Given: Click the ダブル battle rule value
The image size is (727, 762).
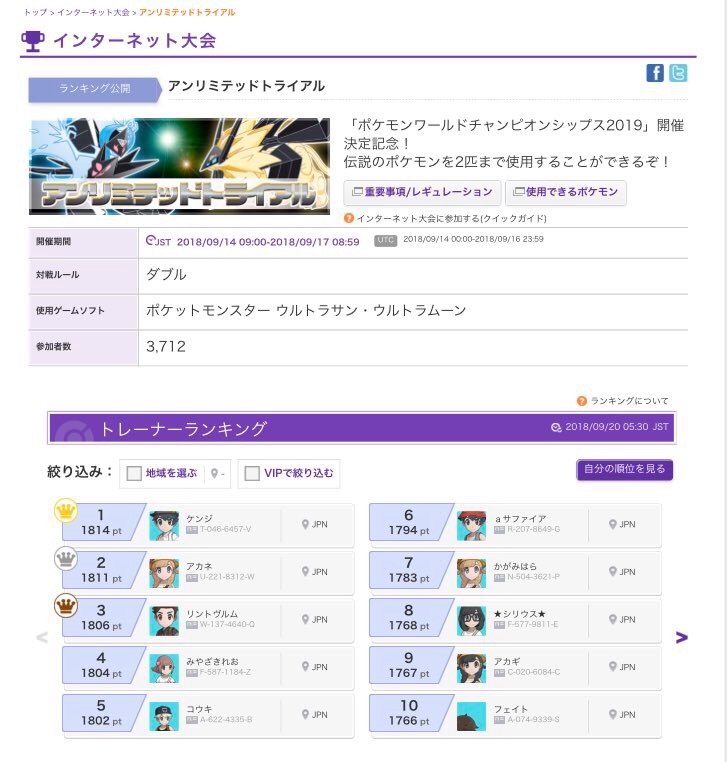Looking at the screenshot, I should 166,275.
